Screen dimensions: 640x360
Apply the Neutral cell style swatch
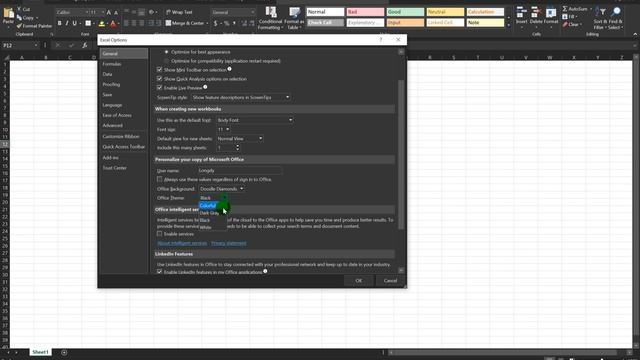(445, 12)
